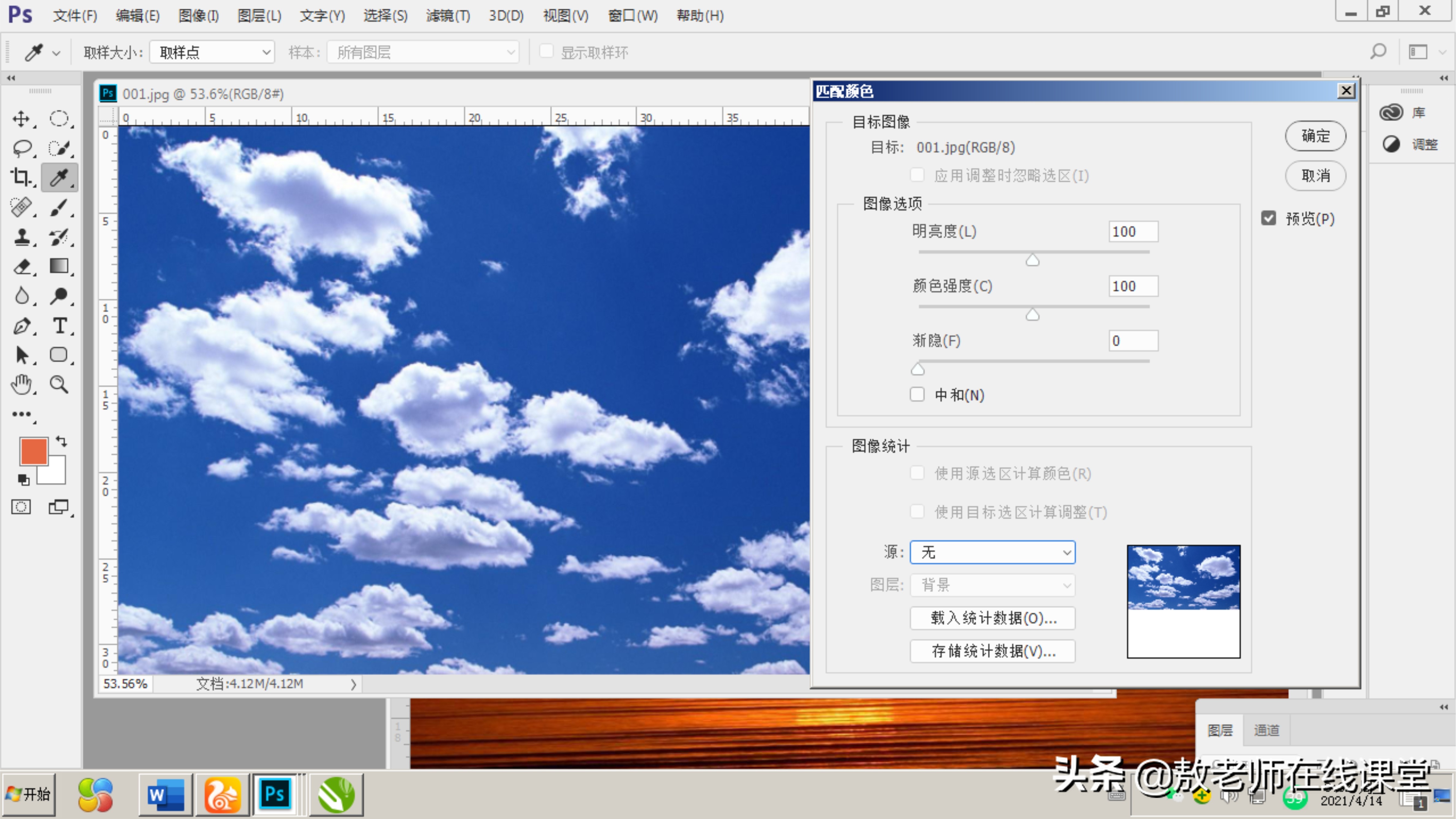
Task: Select the Gradient tool
Action: click(x=59, y=266)
